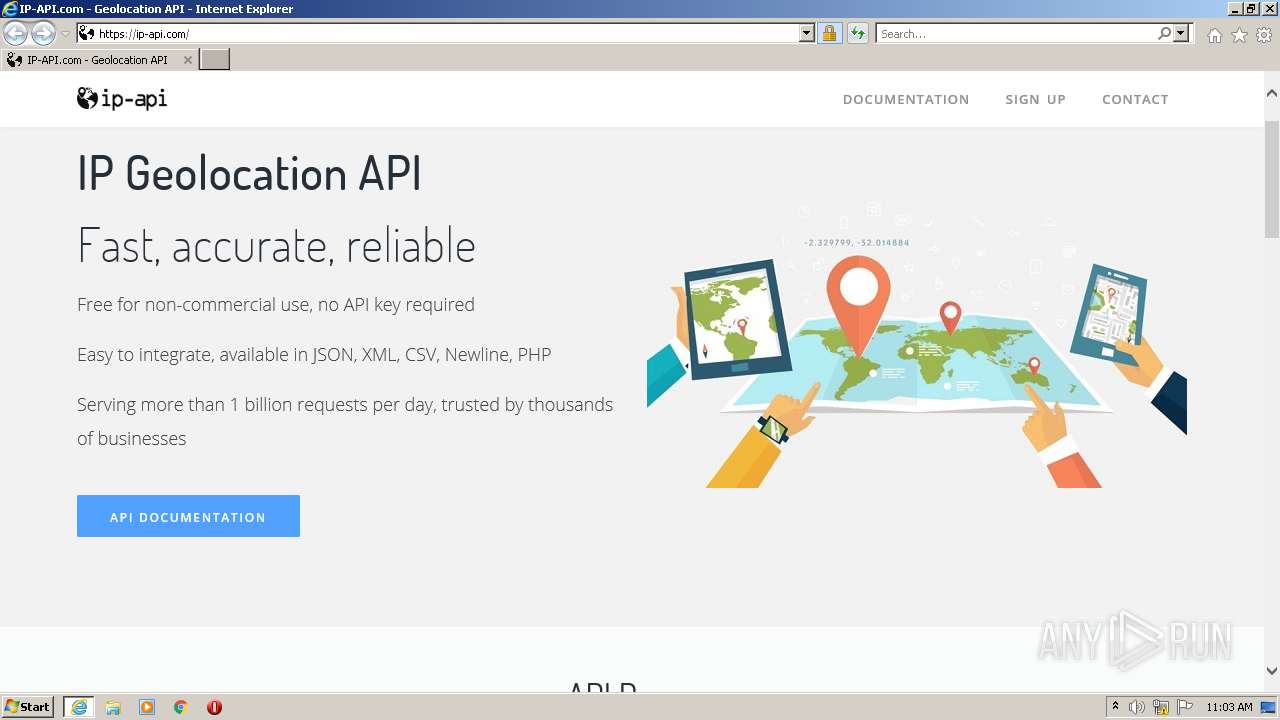This screenshot has height=720, width=1280.
Task: Click the text 'Fast, accurate, reliable'
Action: pyautogui.click(x=276, y=246)
